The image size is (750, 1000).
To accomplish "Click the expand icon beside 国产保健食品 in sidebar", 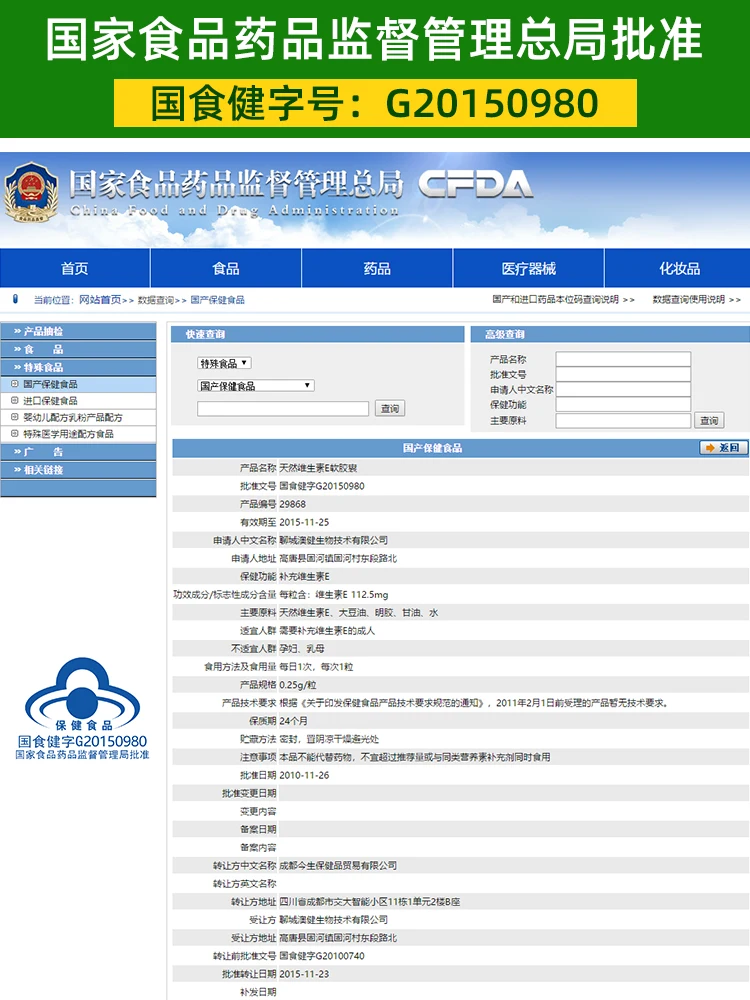I will coord(15,384).
